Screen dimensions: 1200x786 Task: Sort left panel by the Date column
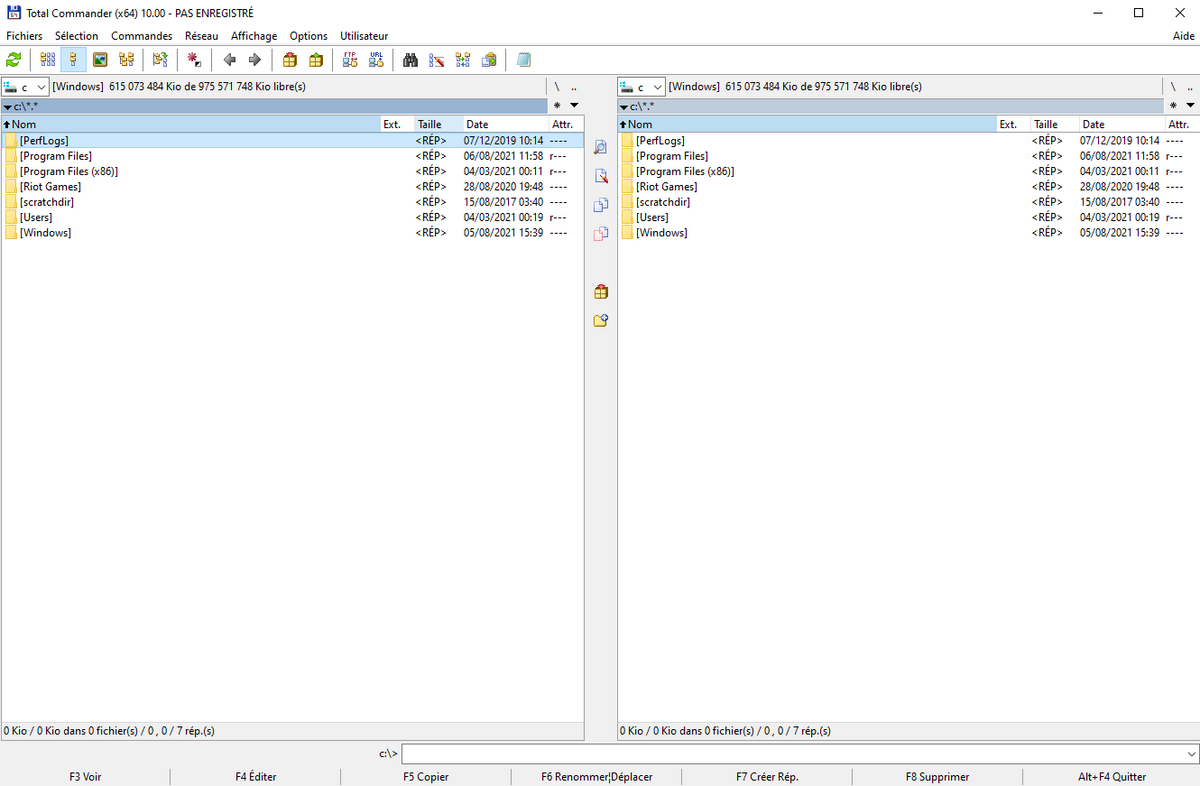pyautogui.click(x=505, y=124)
